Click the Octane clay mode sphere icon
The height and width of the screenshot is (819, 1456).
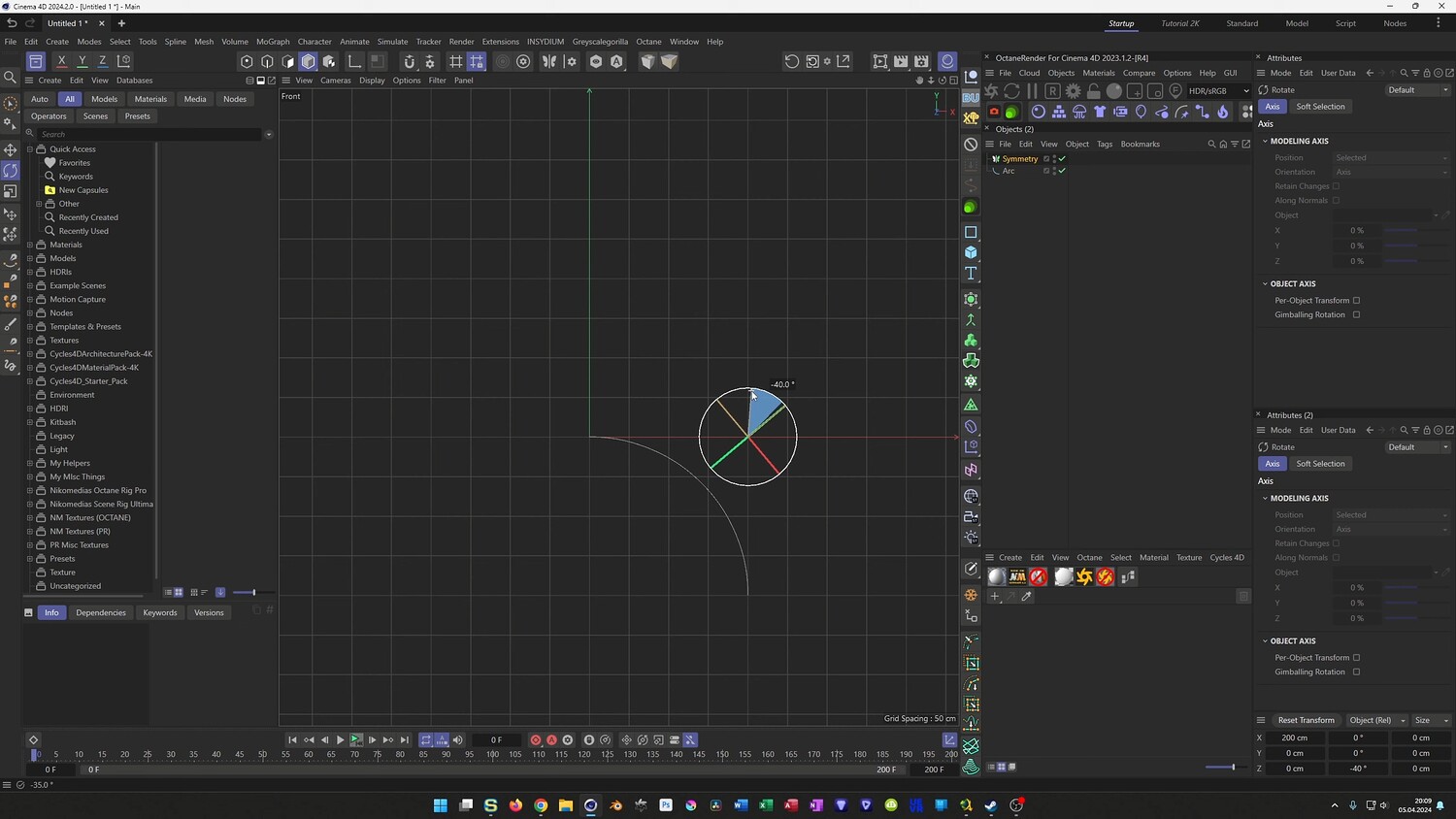(x=1114, y=90)
